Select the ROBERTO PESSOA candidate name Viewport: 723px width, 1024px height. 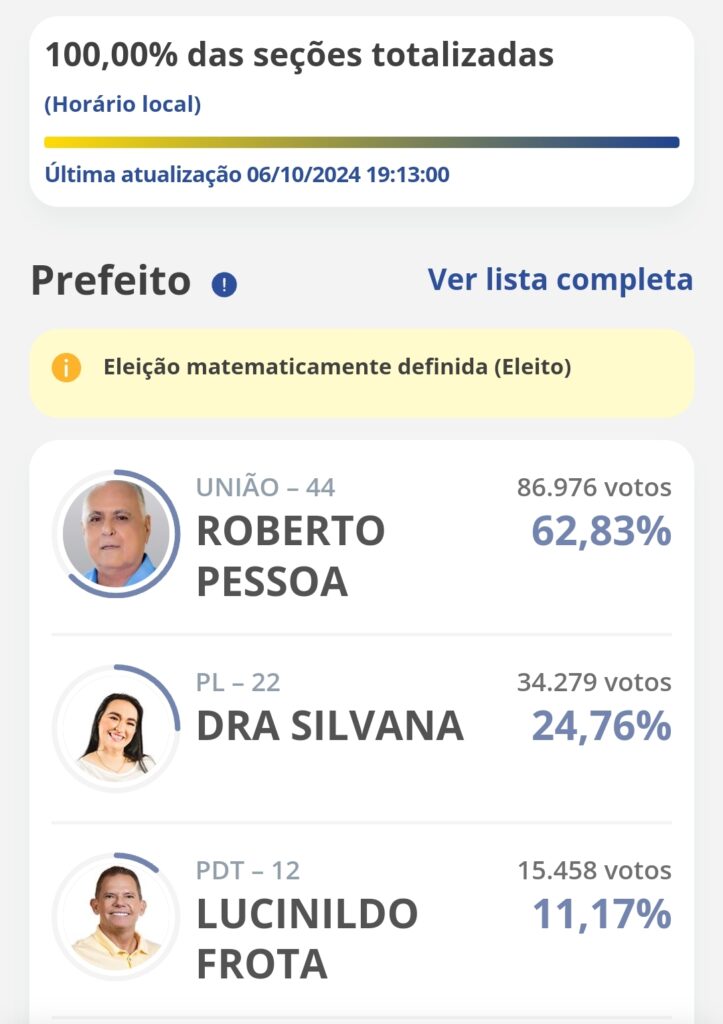coord(290,556)
